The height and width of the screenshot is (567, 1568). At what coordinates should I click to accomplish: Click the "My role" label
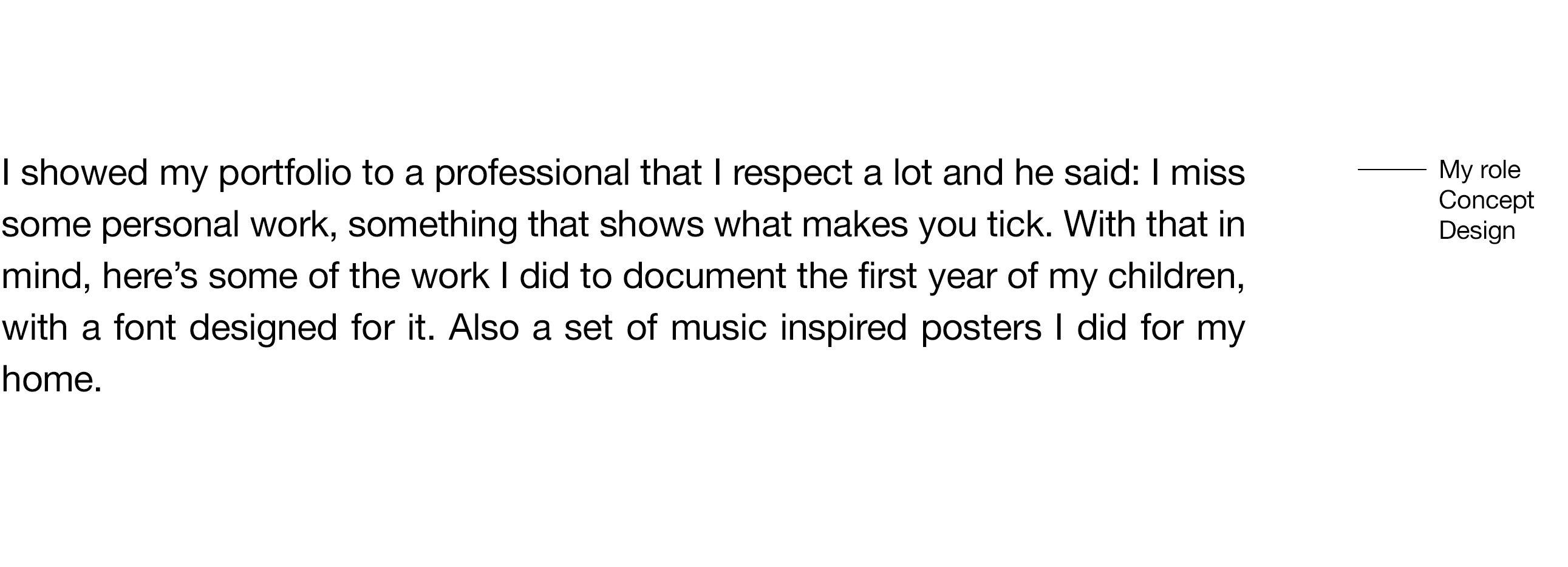click(1479, 170)
